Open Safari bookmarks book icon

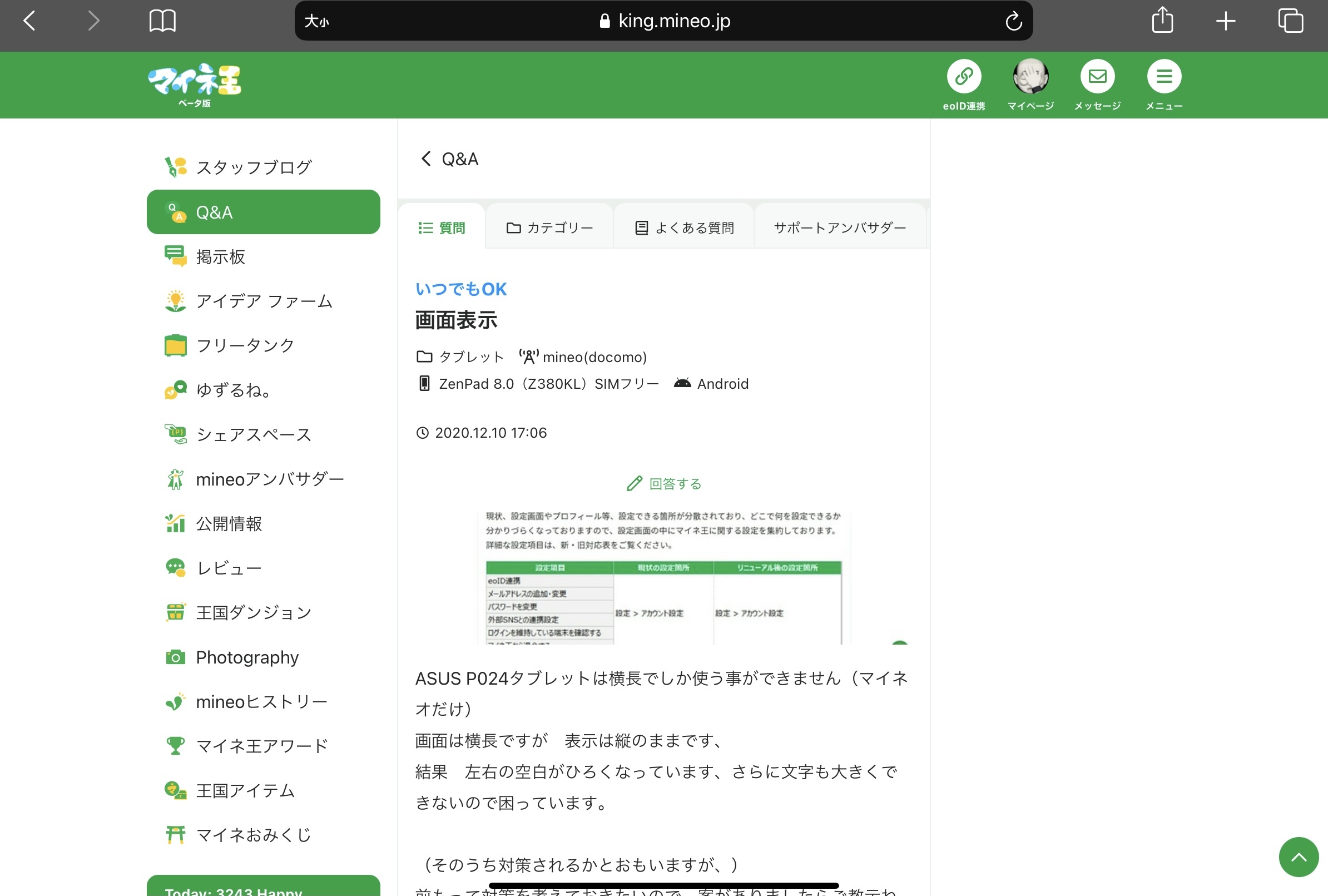162,21
